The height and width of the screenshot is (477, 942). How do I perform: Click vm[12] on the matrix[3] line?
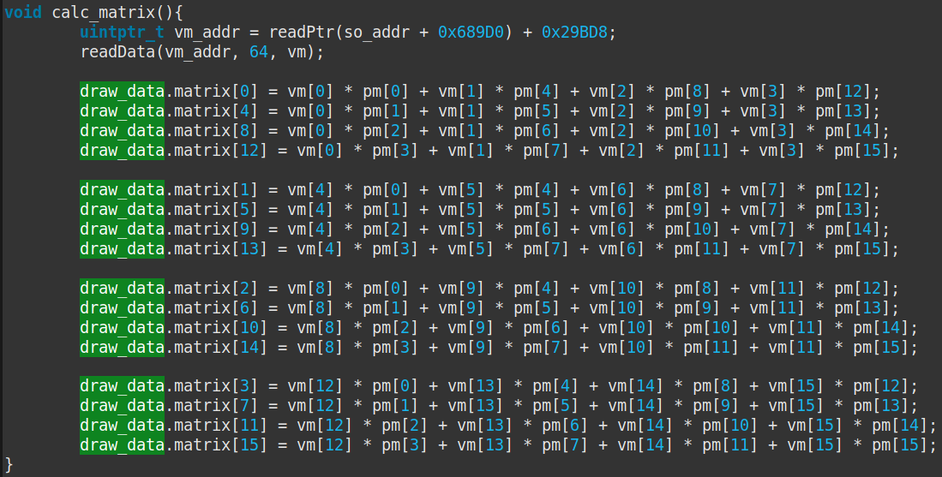coord(315,386)
